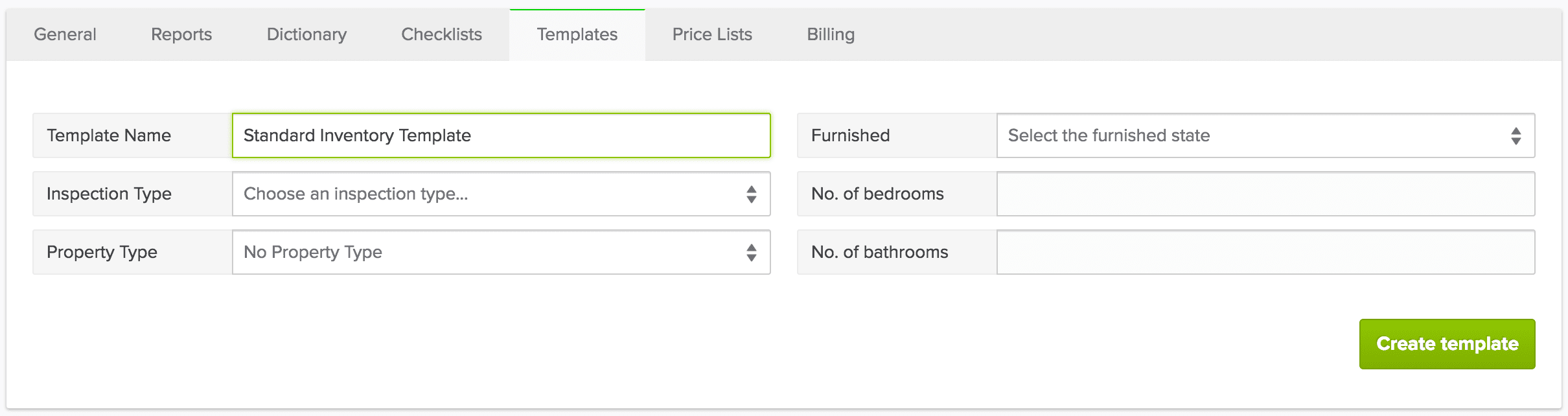Click the Inspection Type stepper arrows

pos(752,193)
